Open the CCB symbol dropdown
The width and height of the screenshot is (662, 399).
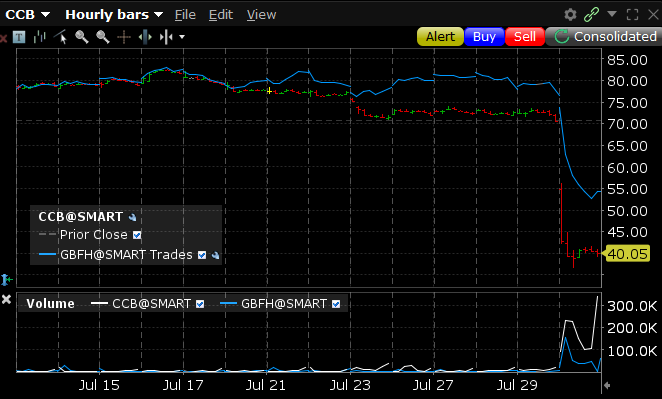[27, 15]
